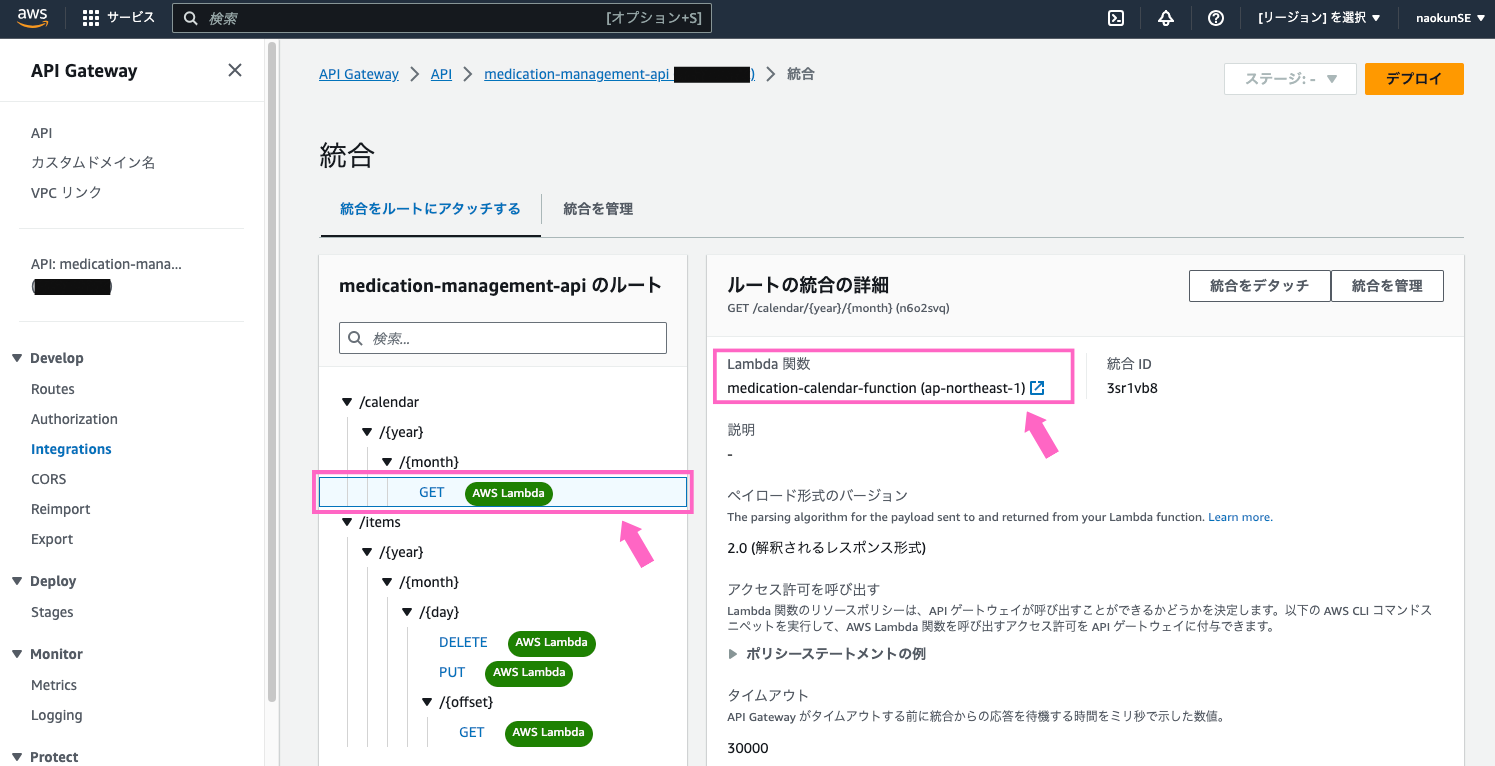Open the help question mark icon
This screenshot has height=766, width=1495.
click(x=1216, y=18)
